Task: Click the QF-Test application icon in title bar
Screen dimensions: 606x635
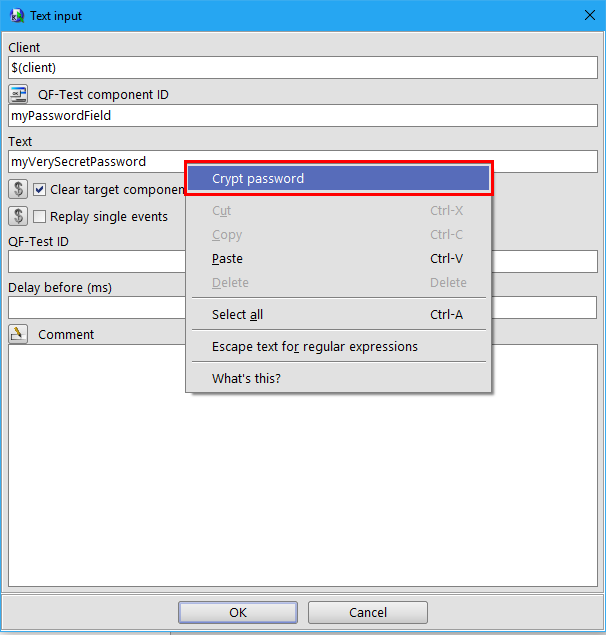Action: [17, 16]
